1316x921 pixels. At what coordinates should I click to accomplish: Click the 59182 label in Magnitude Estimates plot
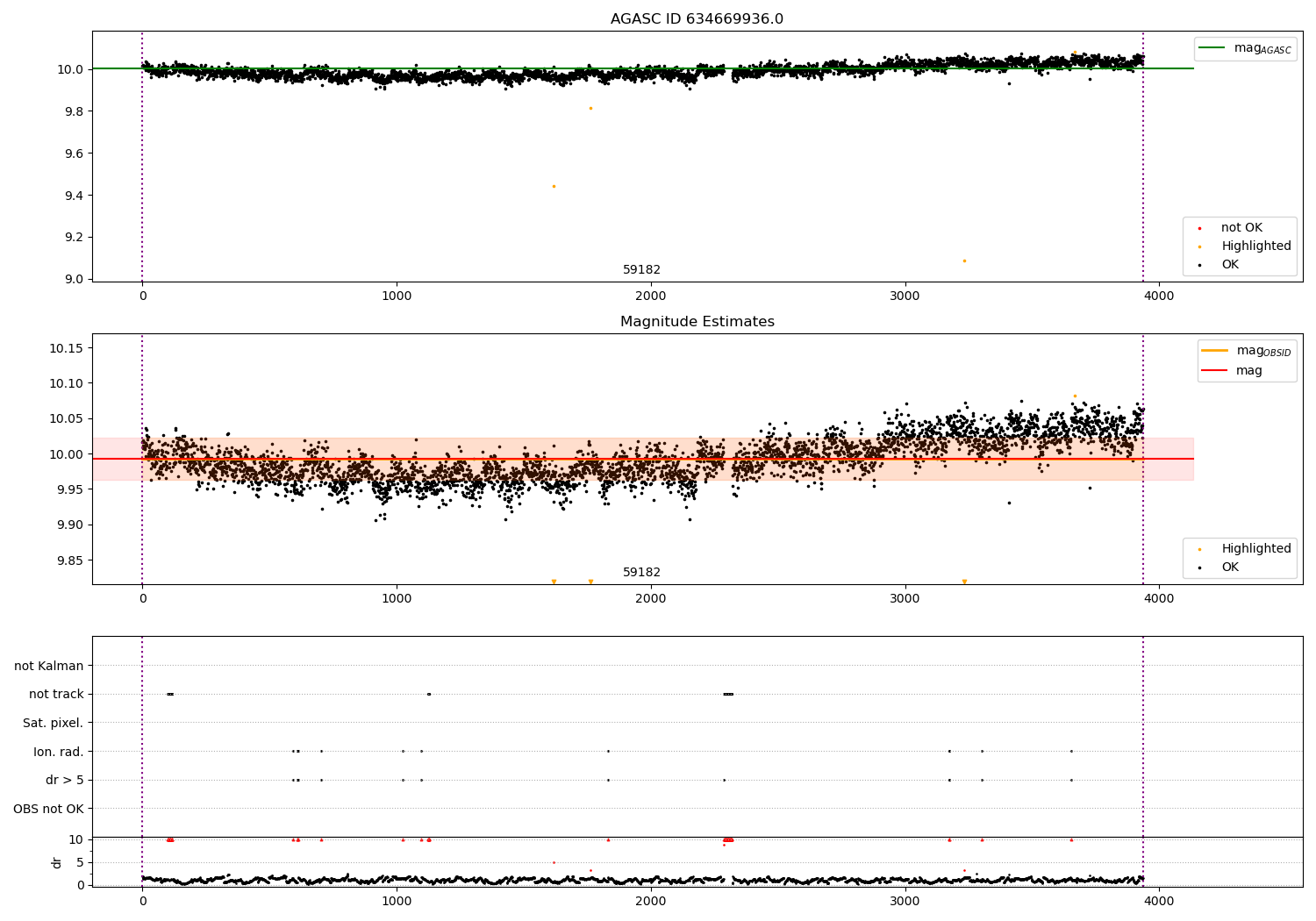click(x=641, y=573)
